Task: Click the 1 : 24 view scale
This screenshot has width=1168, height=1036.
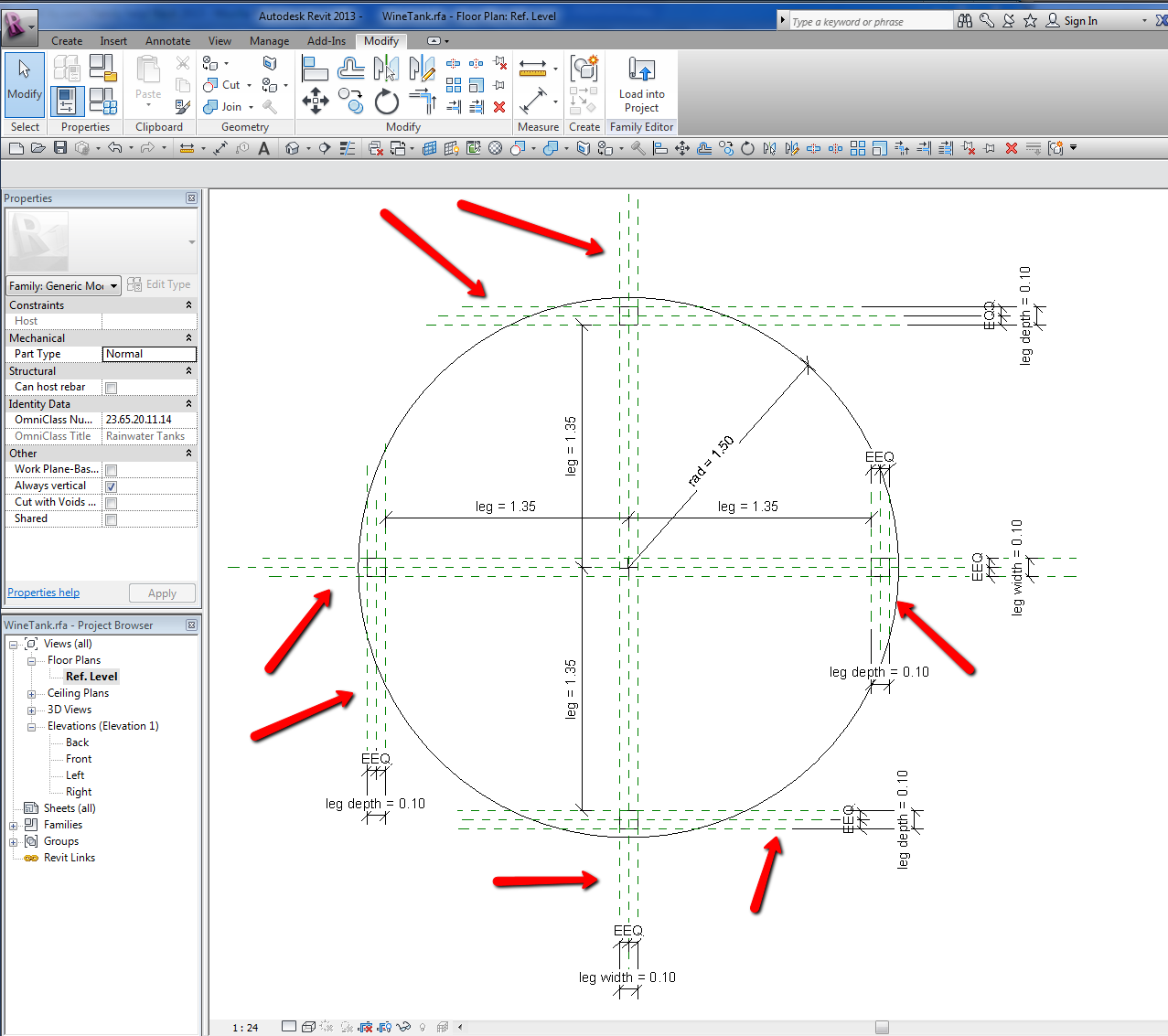Action: pos(245,1028)
